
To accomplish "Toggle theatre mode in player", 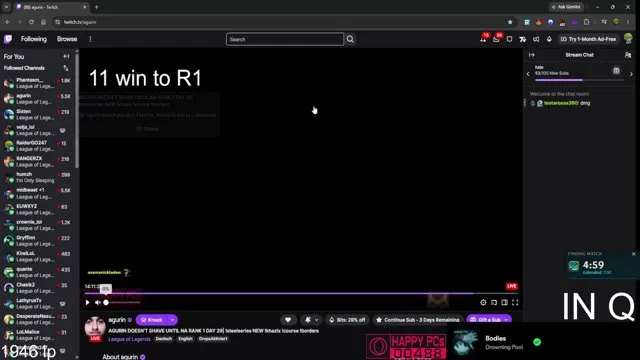I will [x=504, y=302].
